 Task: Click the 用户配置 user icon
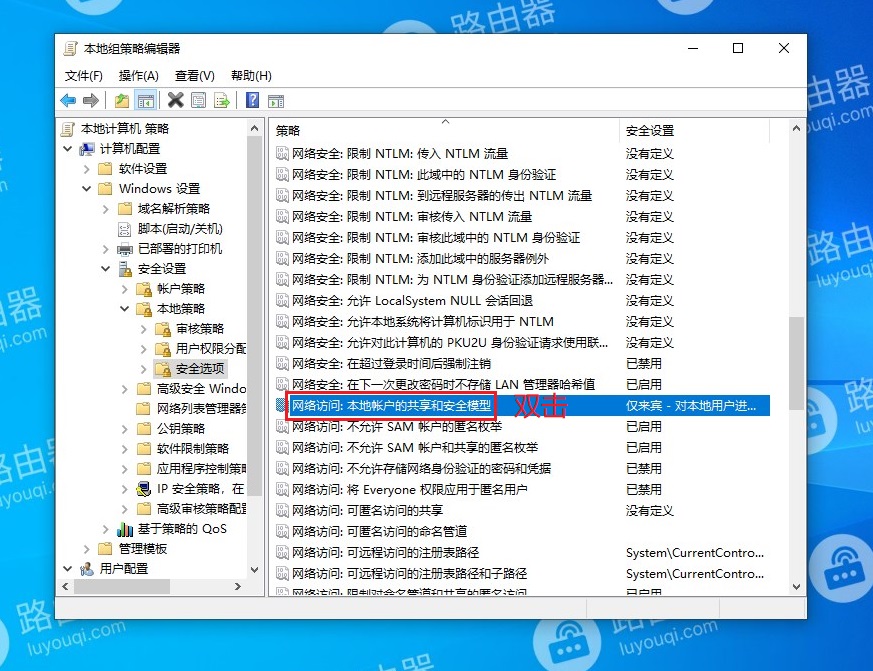pos(86,569)
